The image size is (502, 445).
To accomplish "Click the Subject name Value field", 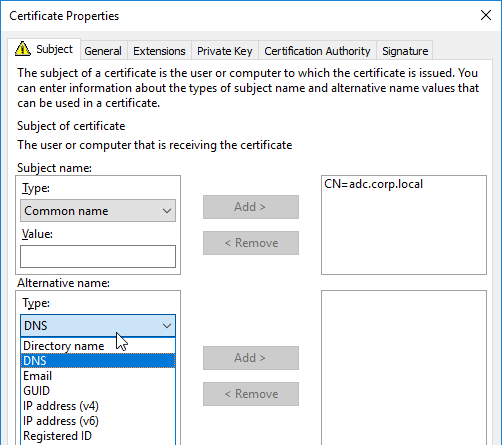I will click(98, 256).
